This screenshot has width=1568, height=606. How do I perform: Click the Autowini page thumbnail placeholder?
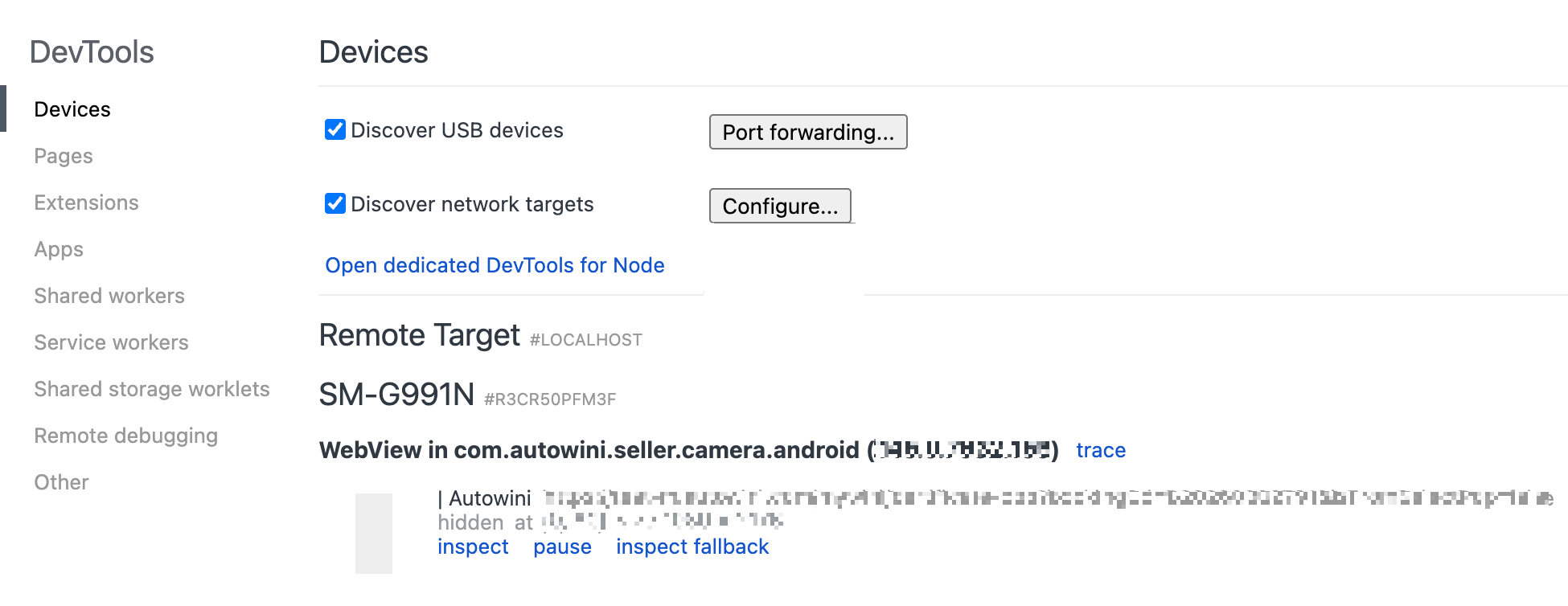[374, 533]
